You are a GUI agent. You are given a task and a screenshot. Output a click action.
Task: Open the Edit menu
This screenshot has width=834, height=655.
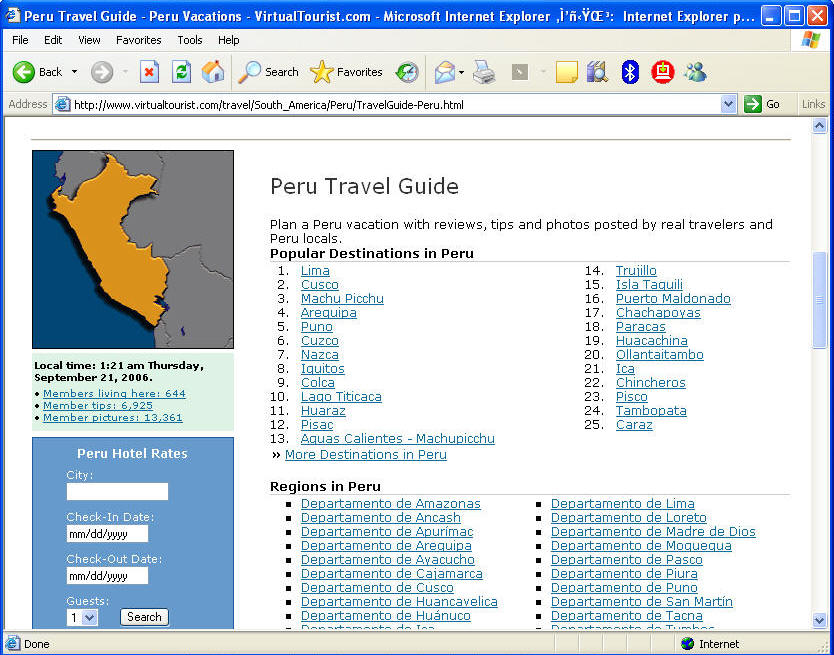point(53,40)
